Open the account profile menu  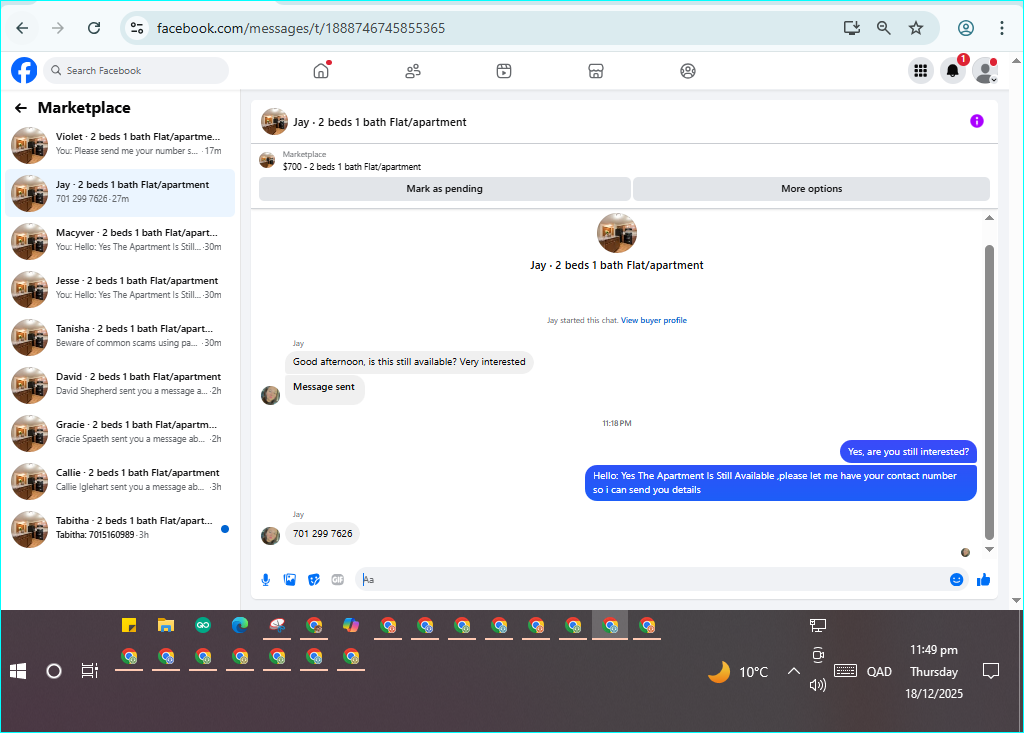tap(984, 71)
